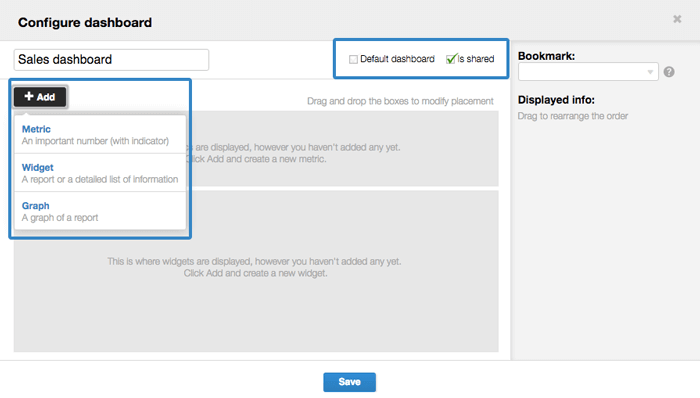This screenshot has height=398, width=700.
Task: Click the Save button
Action: (x=350, y=382)
